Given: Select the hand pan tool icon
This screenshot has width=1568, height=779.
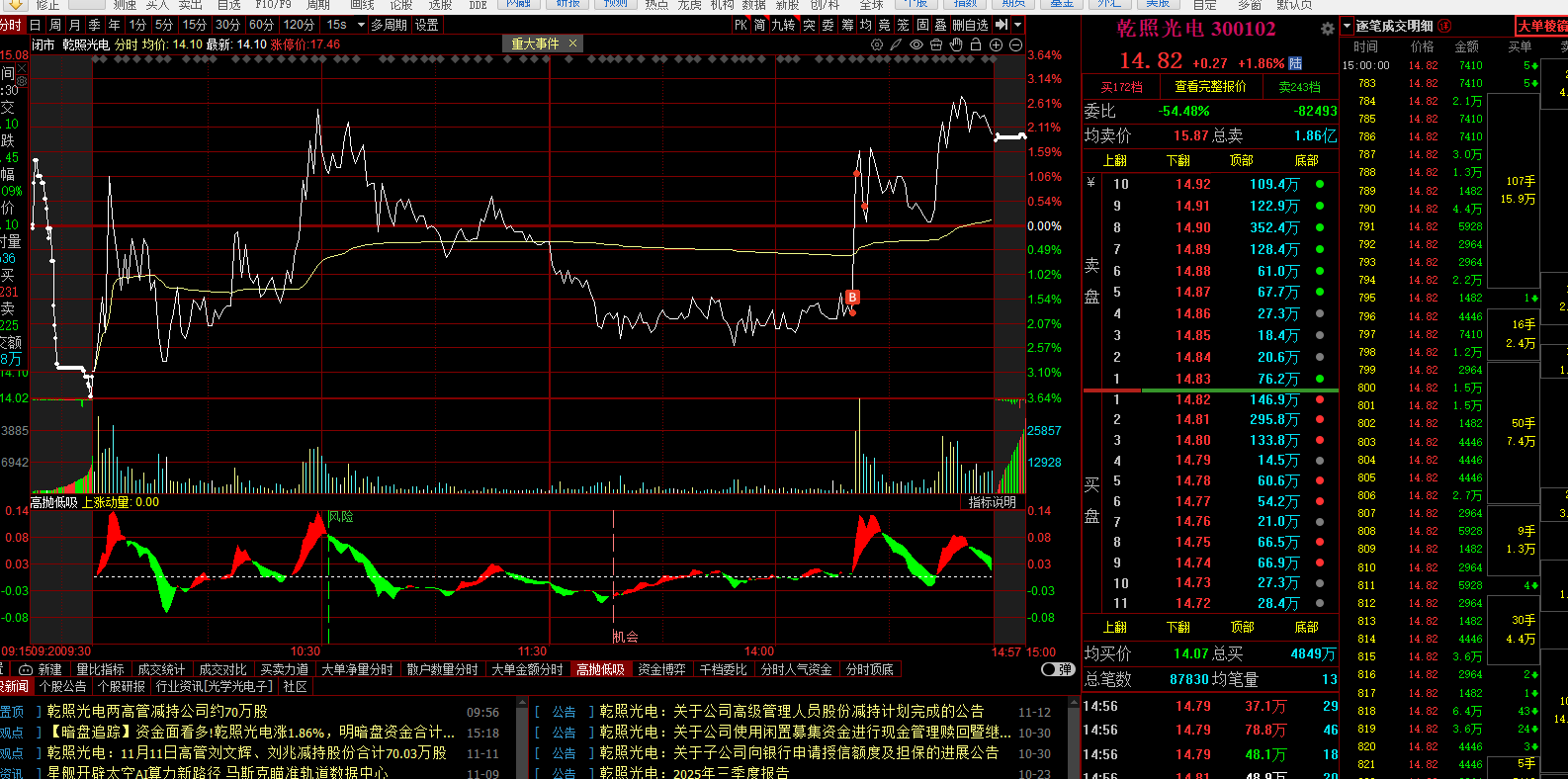Looking at the screenshot, I should (x=956, y=44).
